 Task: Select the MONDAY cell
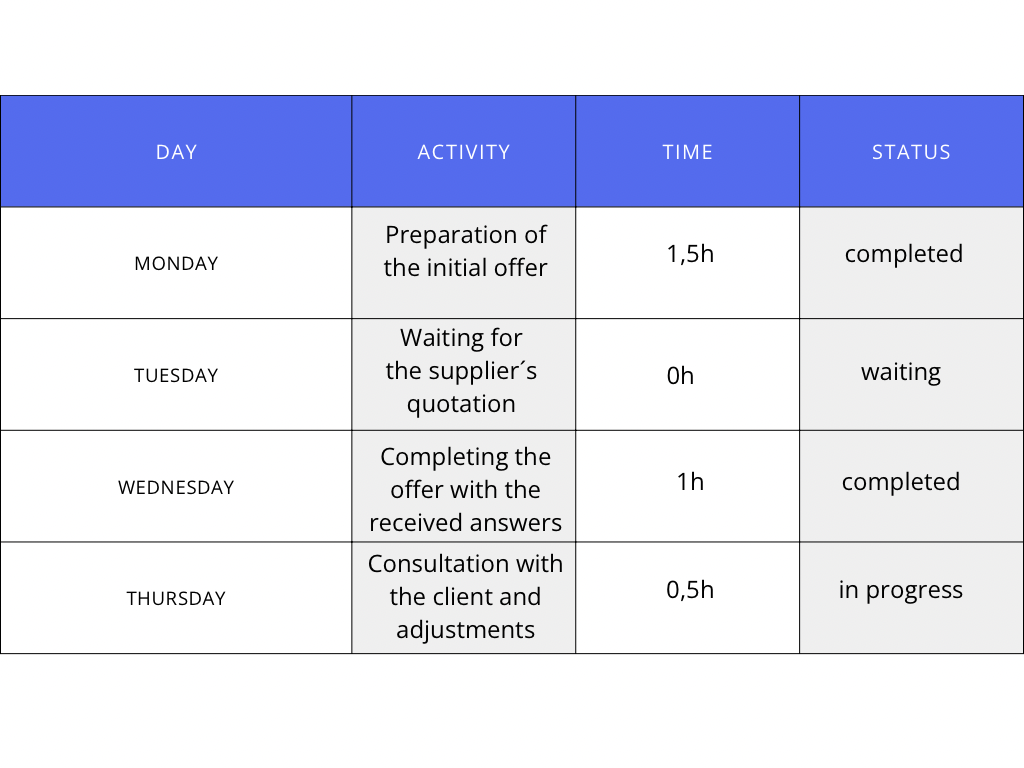pos(176,264)
